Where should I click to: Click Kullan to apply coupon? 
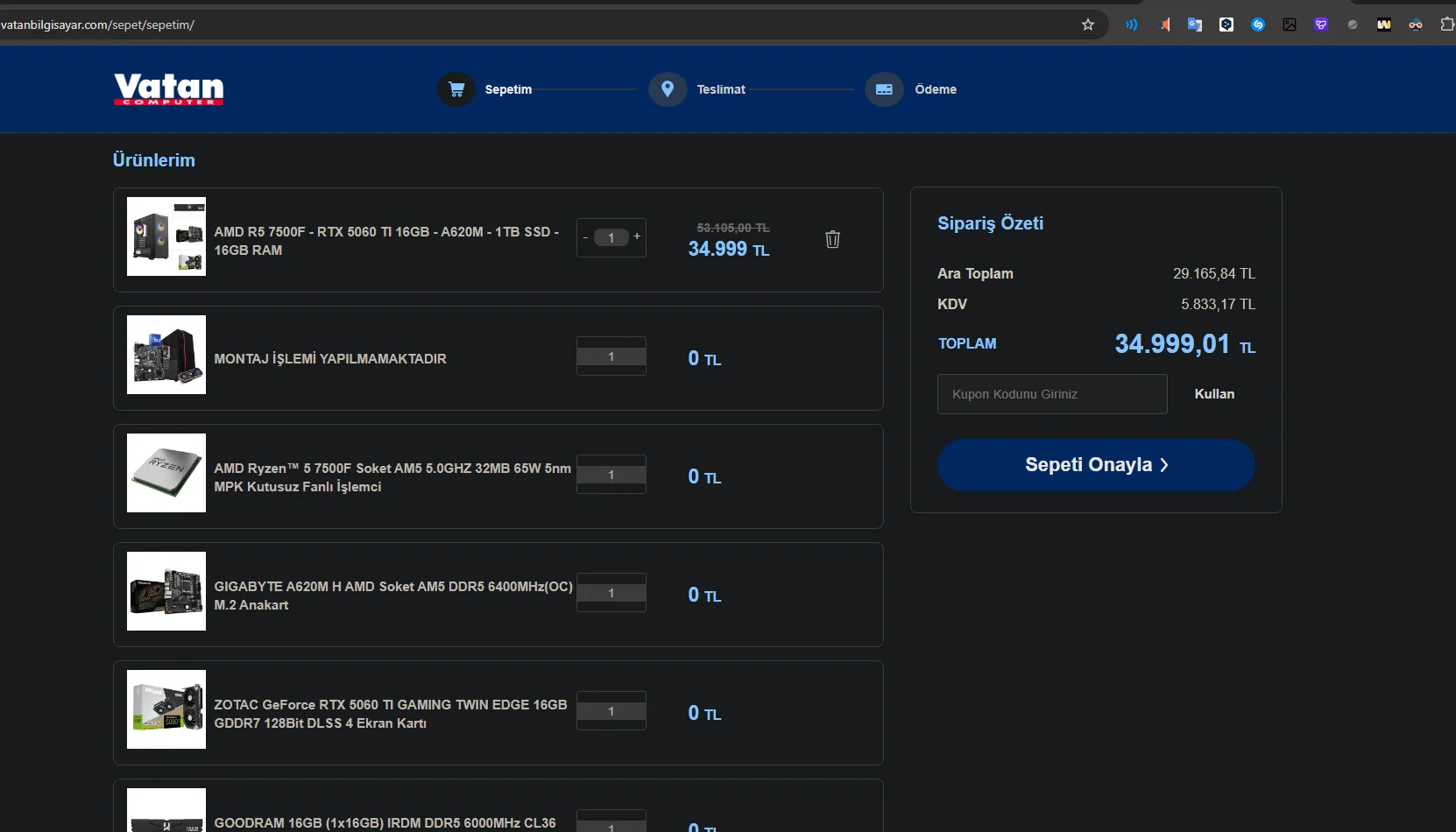(1214, 394)
